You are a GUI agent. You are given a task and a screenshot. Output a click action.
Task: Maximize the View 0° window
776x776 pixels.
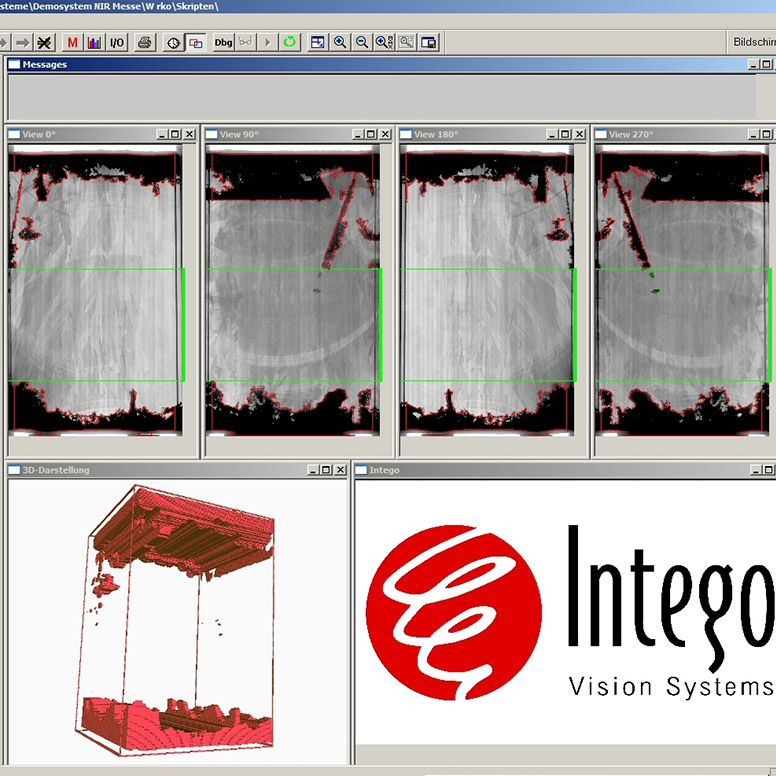click(175, 134)
